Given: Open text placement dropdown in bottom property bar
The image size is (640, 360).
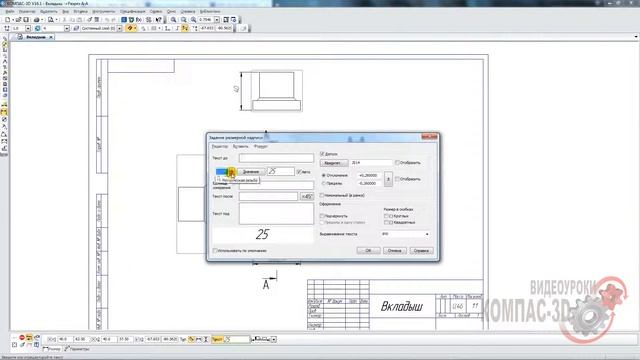Looking at the screenshot, I should coord(273,339).
